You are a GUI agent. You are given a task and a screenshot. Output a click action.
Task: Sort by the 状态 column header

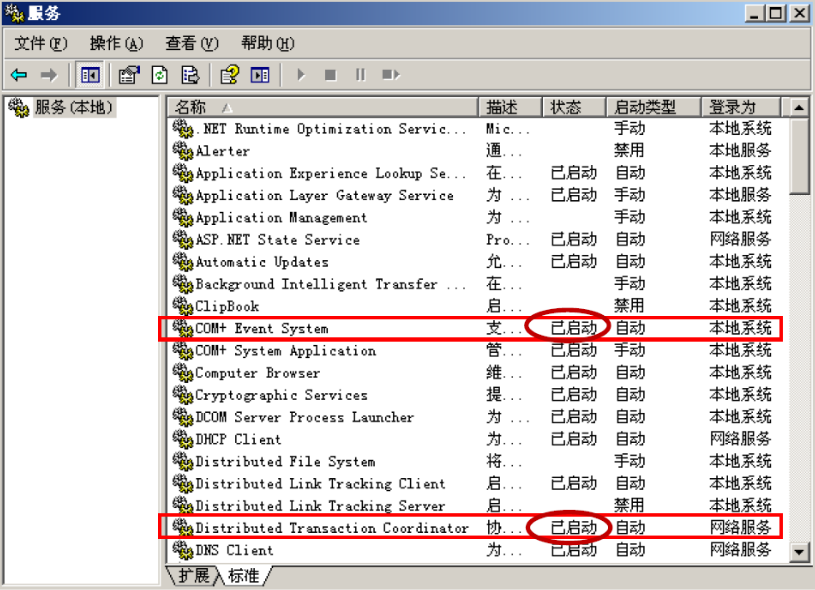574,107
